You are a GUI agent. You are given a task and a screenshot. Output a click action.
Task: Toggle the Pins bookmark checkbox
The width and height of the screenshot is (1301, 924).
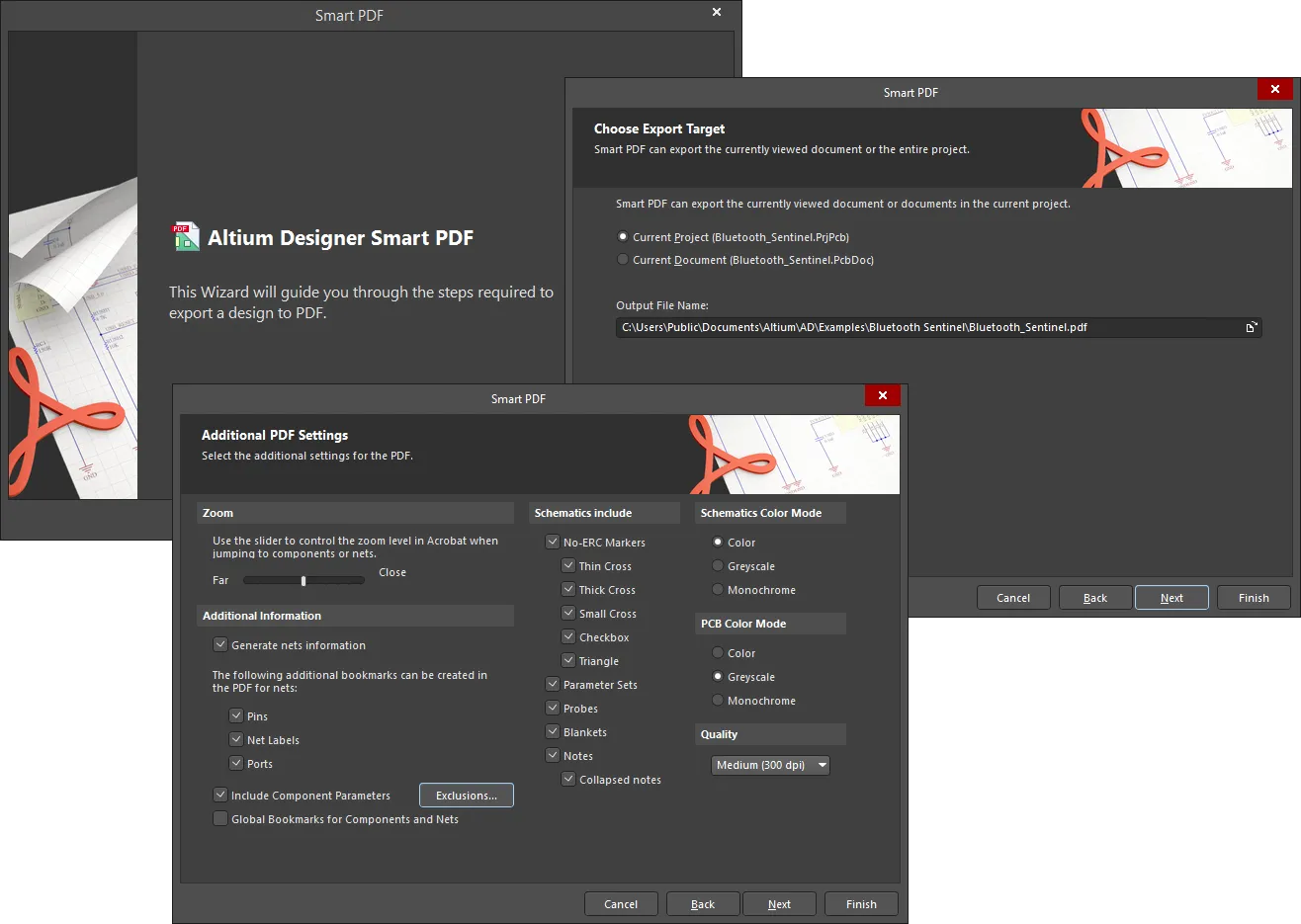(x=236, y=715)
